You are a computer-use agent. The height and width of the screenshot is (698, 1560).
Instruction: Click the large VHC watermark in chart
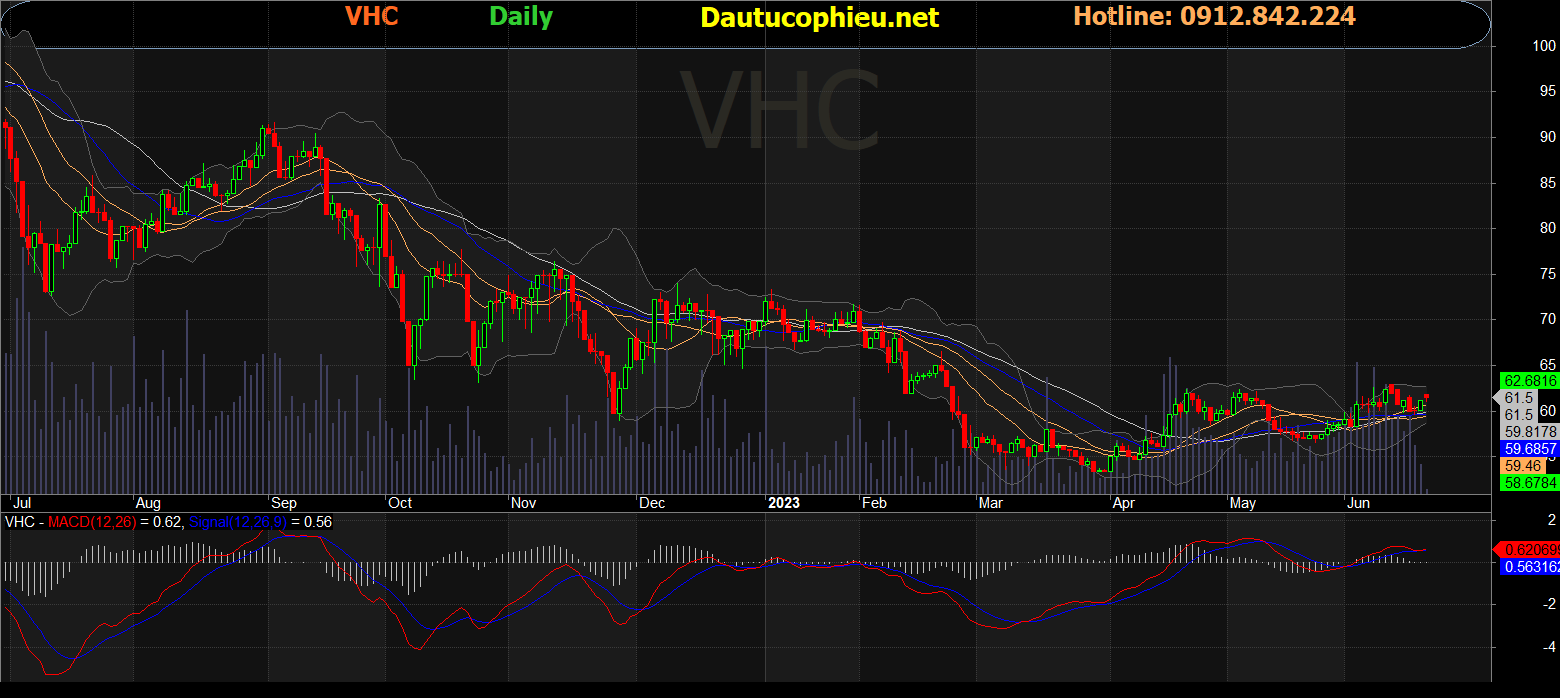click(780, 112)
